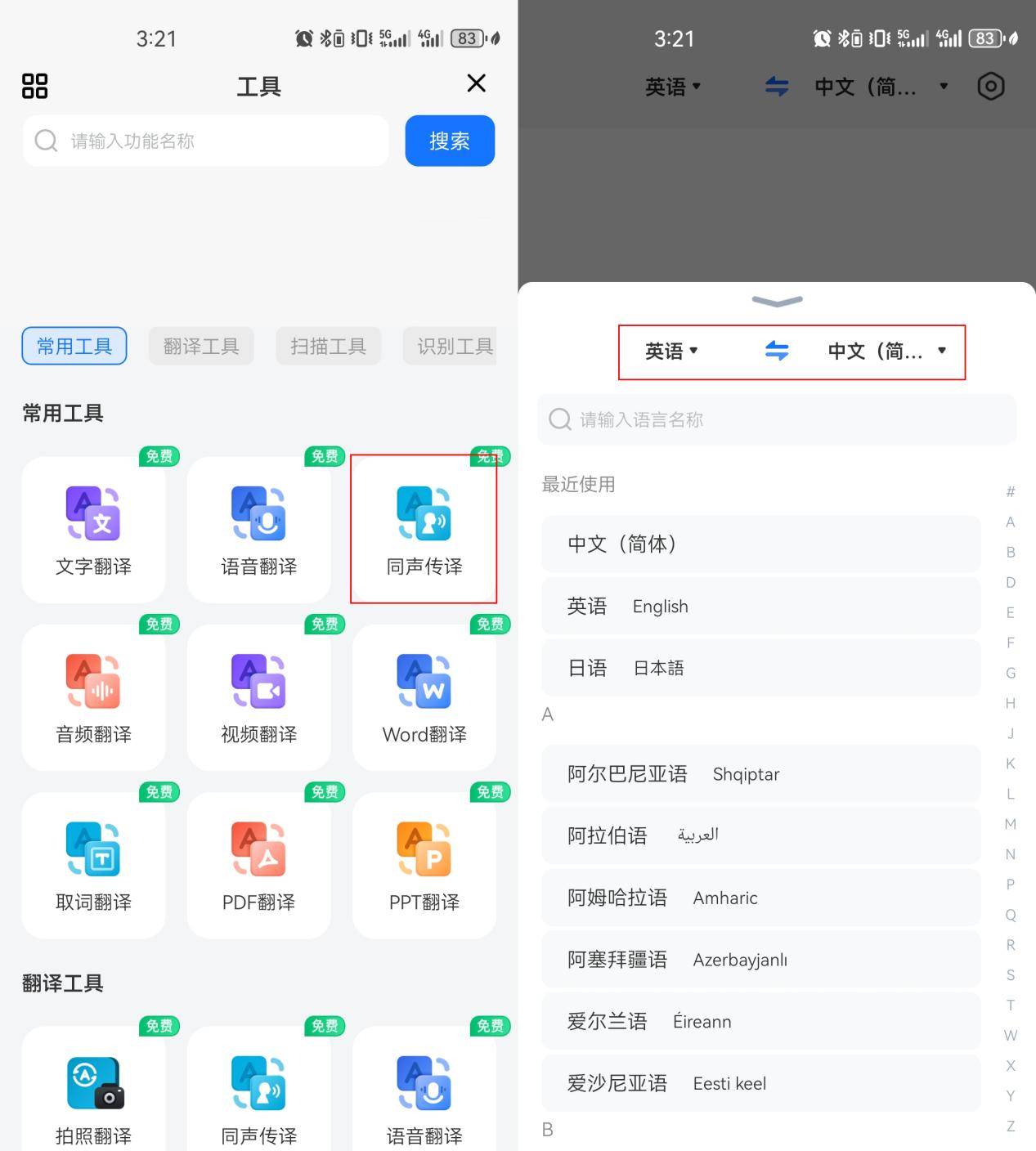Select 阿塞拜疆语 Azerbayjanlı
Image resolution: width=1036 pixels, height=1151 pixels.
coord(760,960)
